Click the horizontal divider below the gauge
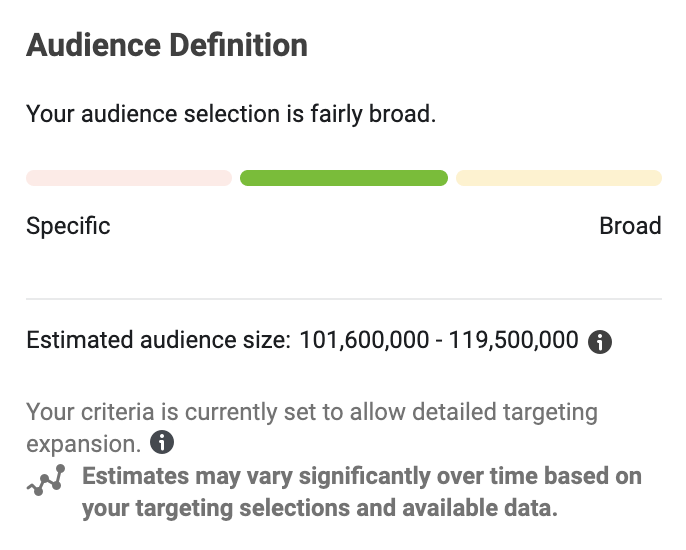Screen dimensions: 686x550 click(343, 299)
